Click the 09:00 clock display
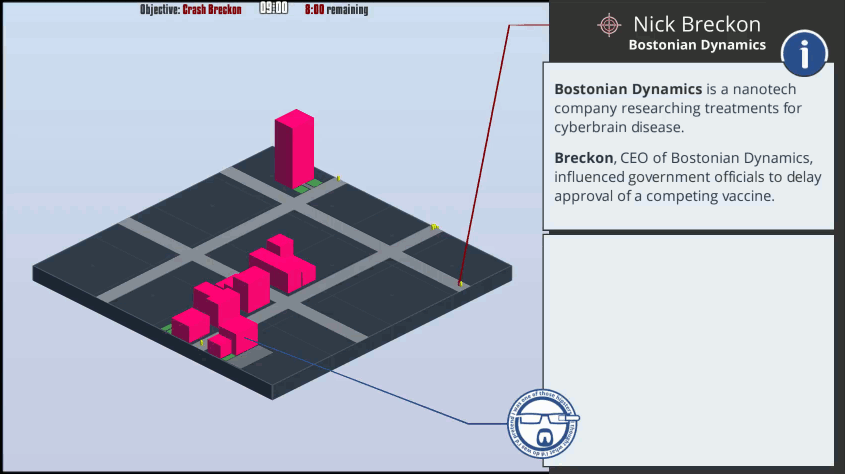845x474 pixels. (273, 9)
